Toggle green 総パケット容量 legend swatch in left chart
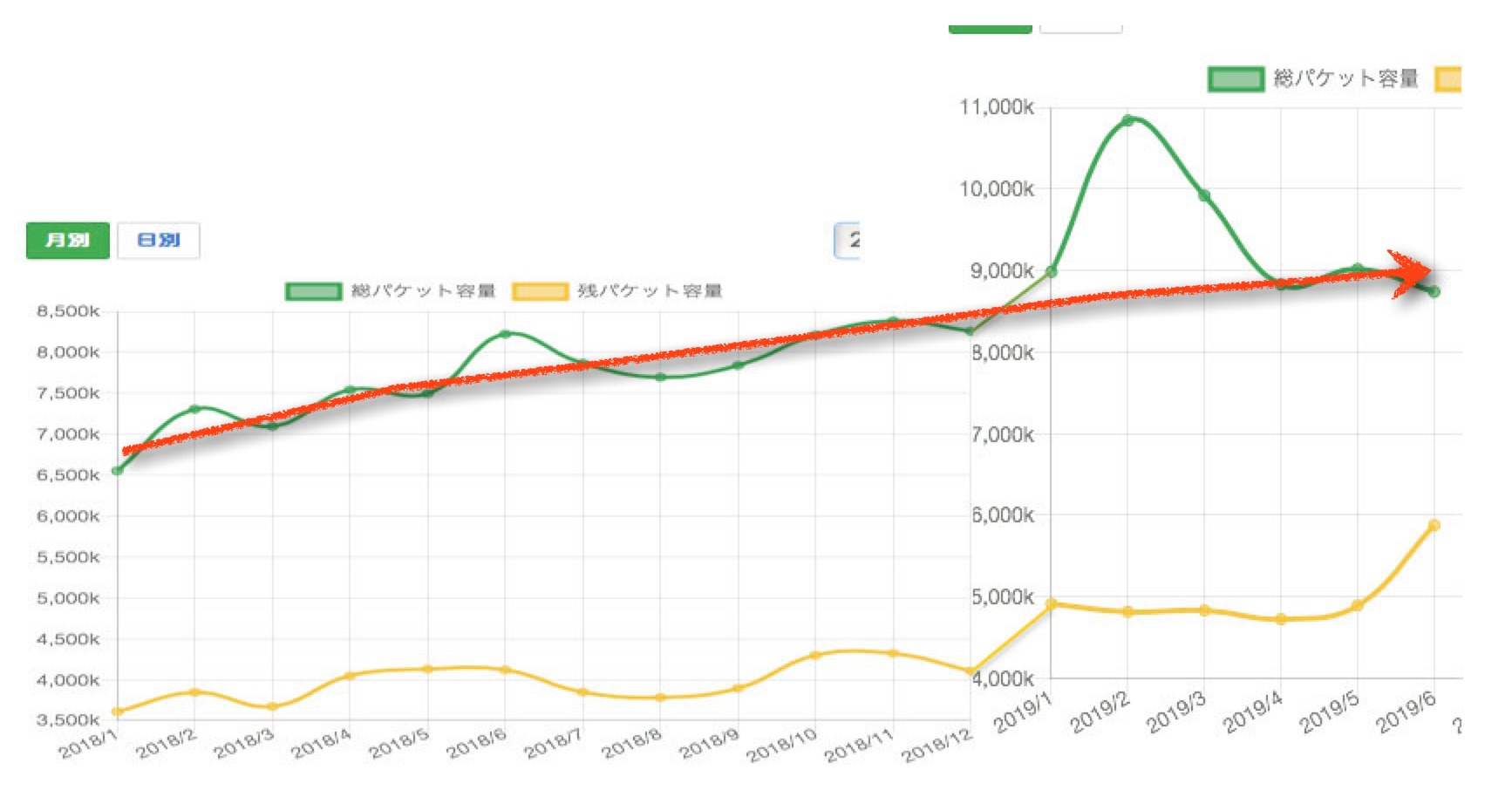This screenshot has height=797, width=1512. coord(313,291)
